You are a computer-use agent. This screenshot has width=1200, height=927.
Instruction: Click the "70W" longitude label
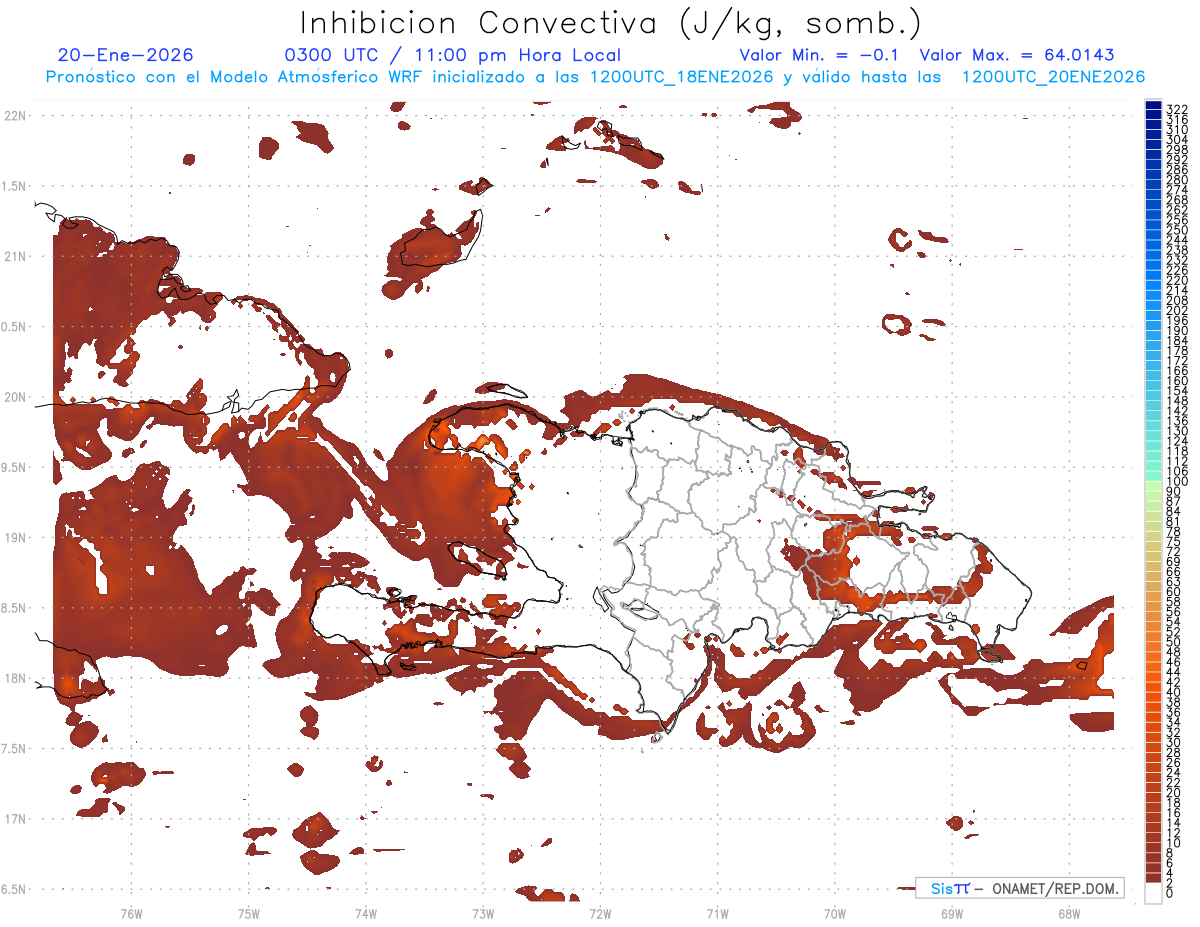click(x=834, y=912)
